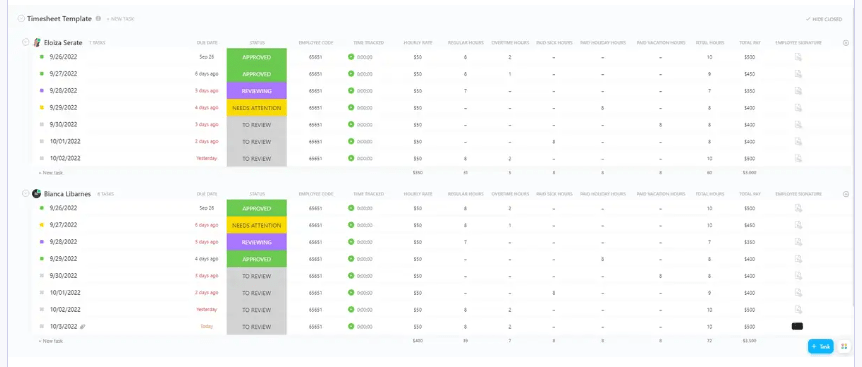Start timer on Eloiza's 9/29/2022 row

click(351, 108)
